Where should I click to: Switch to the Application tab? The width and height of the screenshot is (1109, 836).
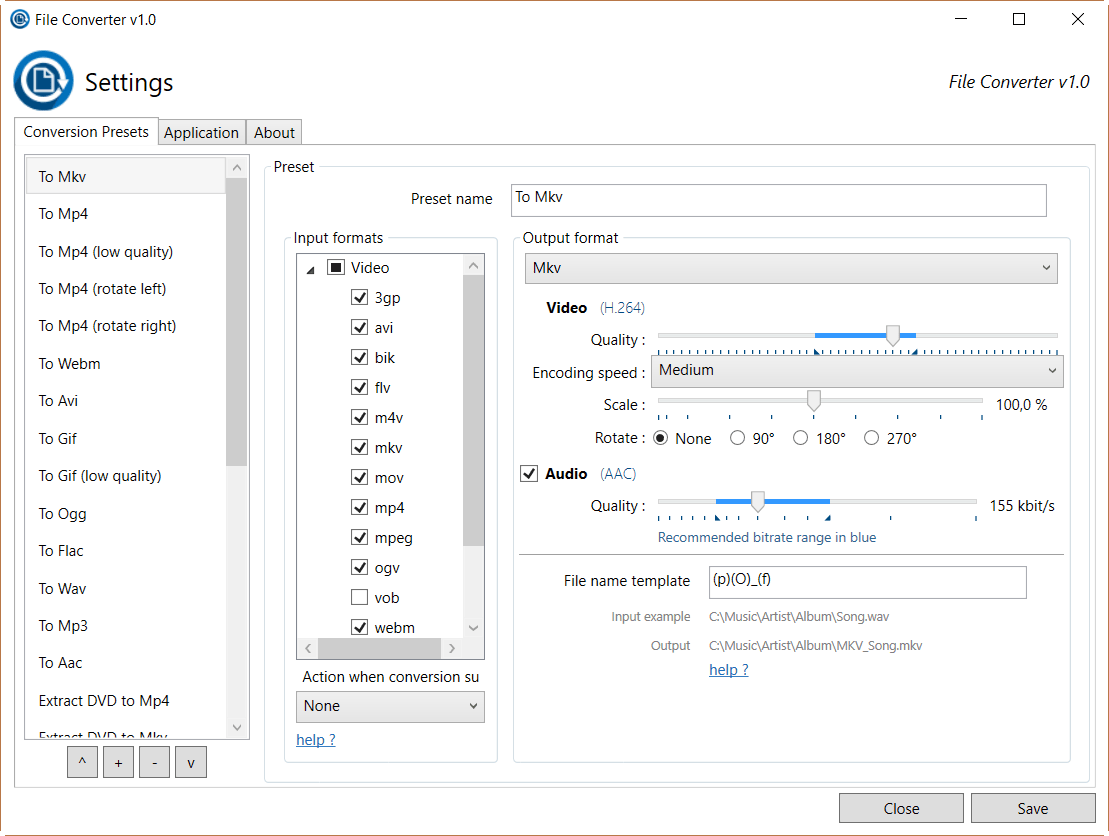click(201, 133)
